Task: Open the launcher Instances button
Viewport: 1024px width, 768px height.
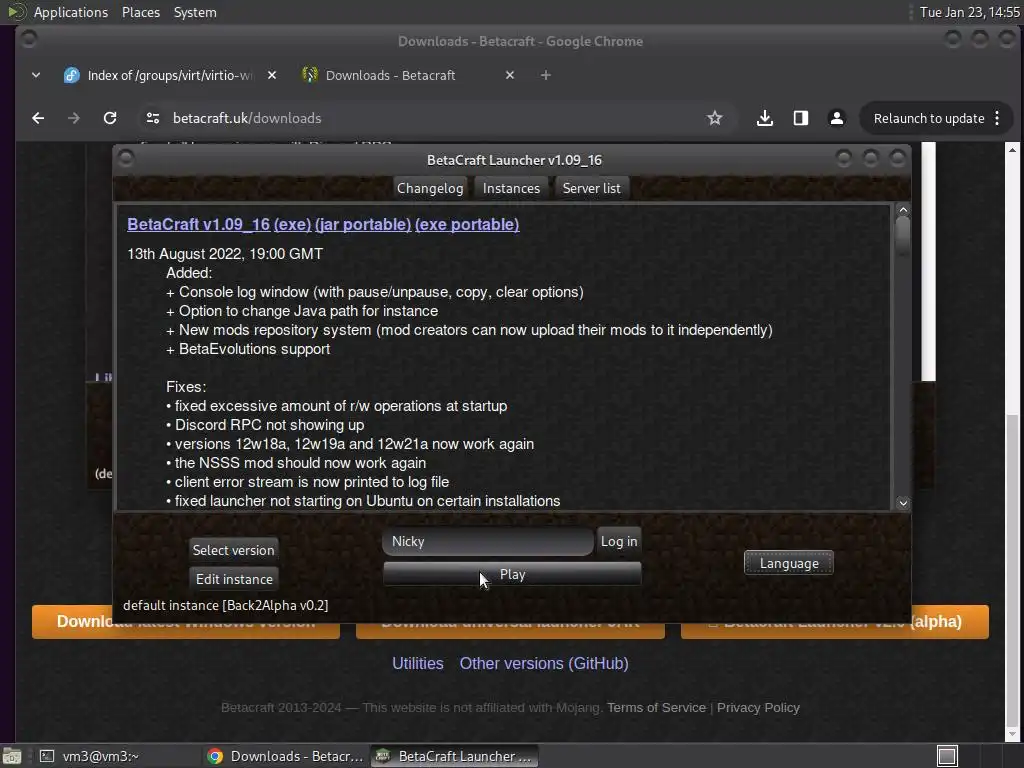Action: 511,188
